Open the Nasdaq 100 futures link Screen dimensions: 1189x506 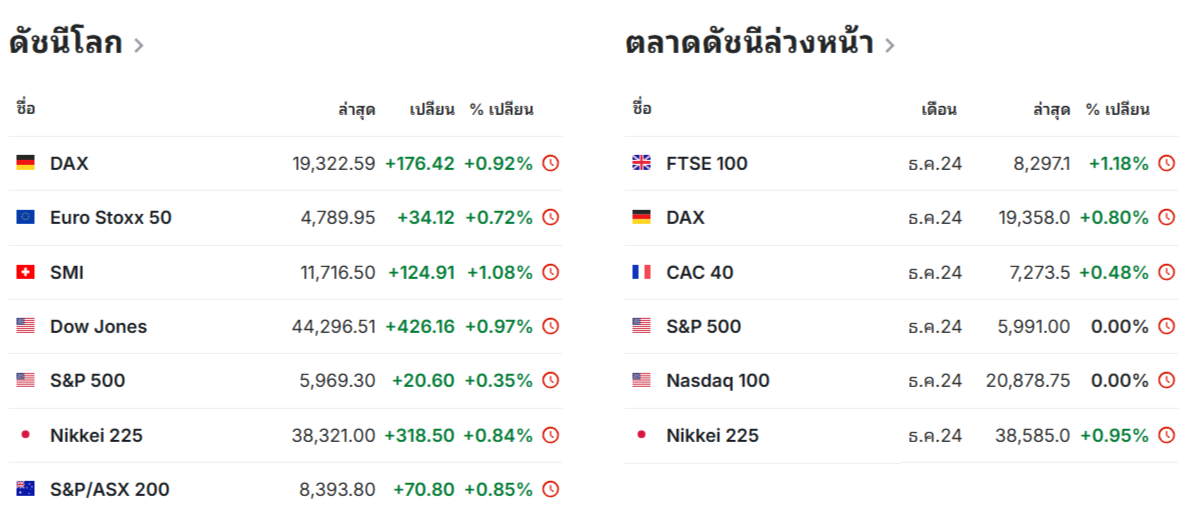(x=718, y=381)
